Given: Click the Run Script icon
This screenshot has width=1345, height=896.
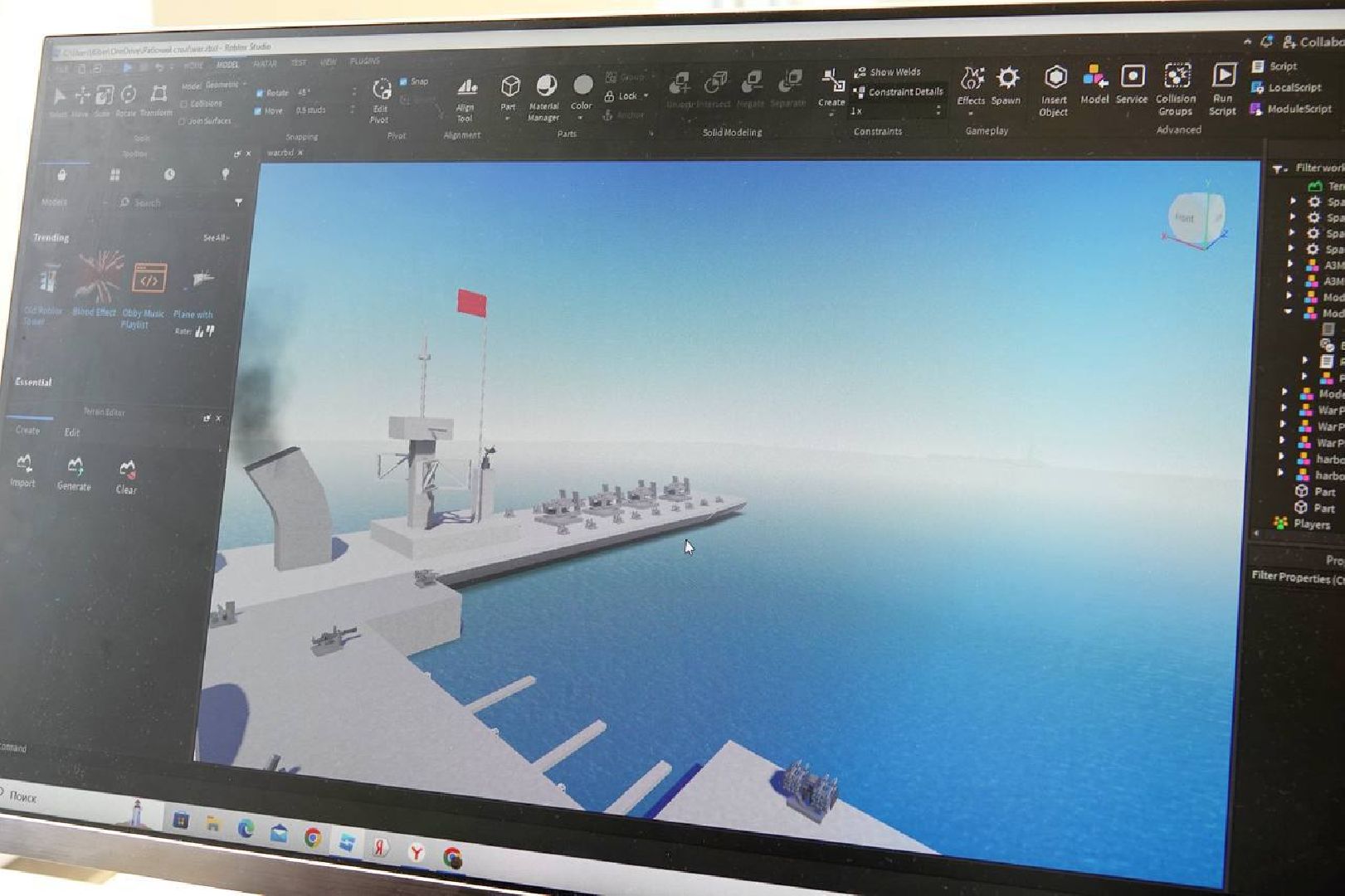Looking at the screenshot, I should (1223, 76).
